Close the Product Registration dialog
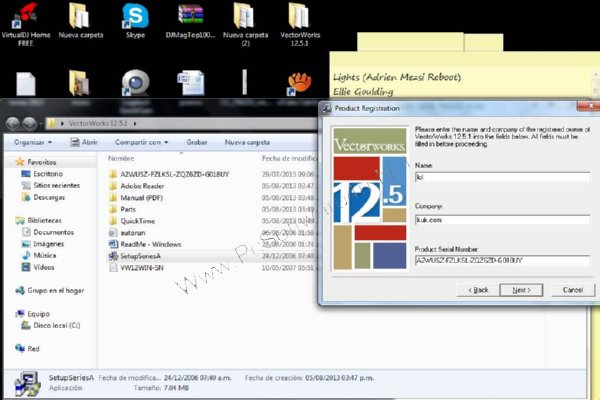 tap(590, 105)
